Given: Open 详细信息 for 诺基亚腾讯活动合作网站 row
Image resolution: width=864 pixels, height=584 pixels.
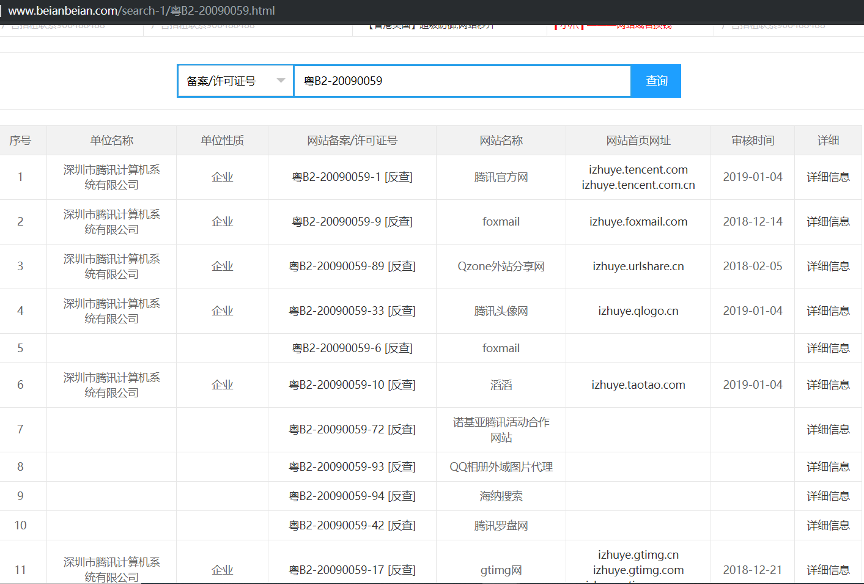Looking at the screenshot, I should coord(828,429).
